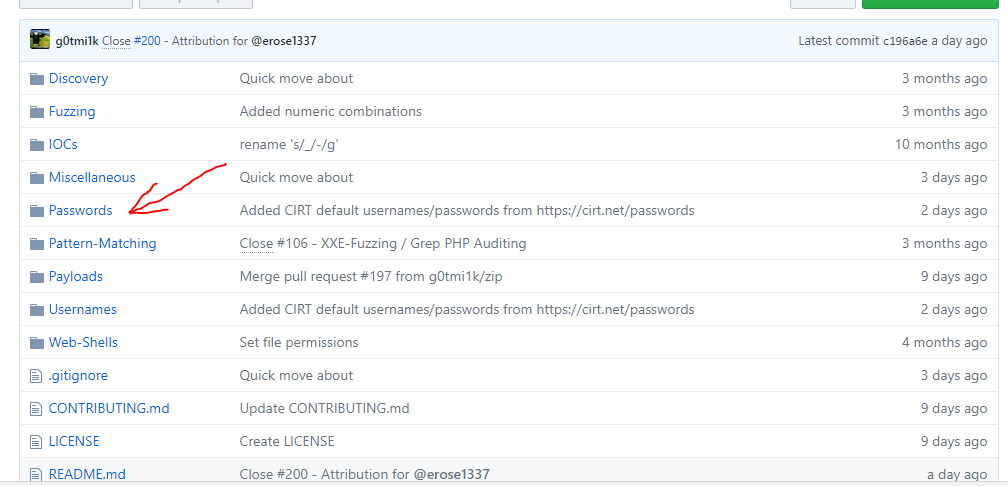Click the IOCs folder icon
Screen dimensions: 1008x486
pyautogui.click(x=37, y=145)
